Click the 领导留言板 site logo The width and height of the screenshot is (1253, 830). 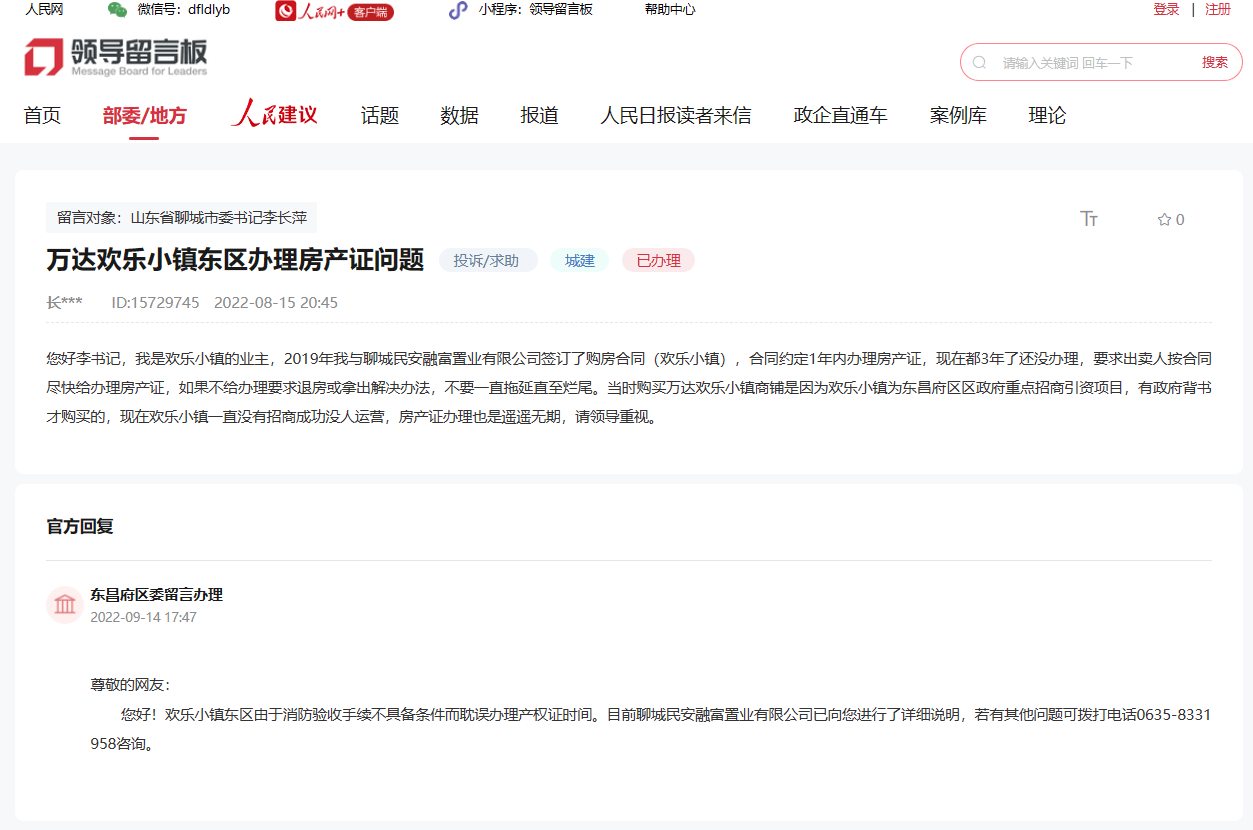pyautogui.click(x=116, y=57)
